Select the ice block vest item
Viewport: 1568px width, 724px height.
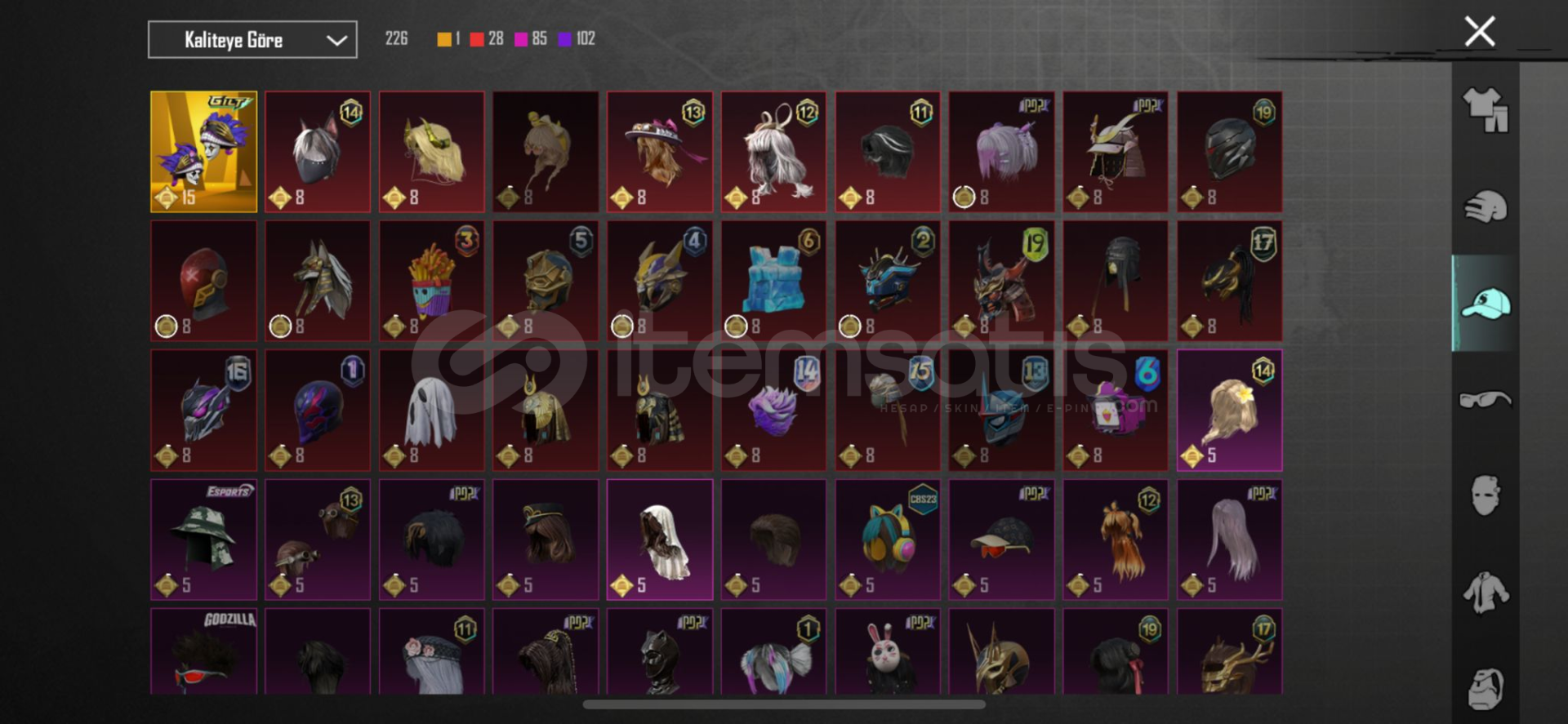pyautogui.click(x=773, y=281)
